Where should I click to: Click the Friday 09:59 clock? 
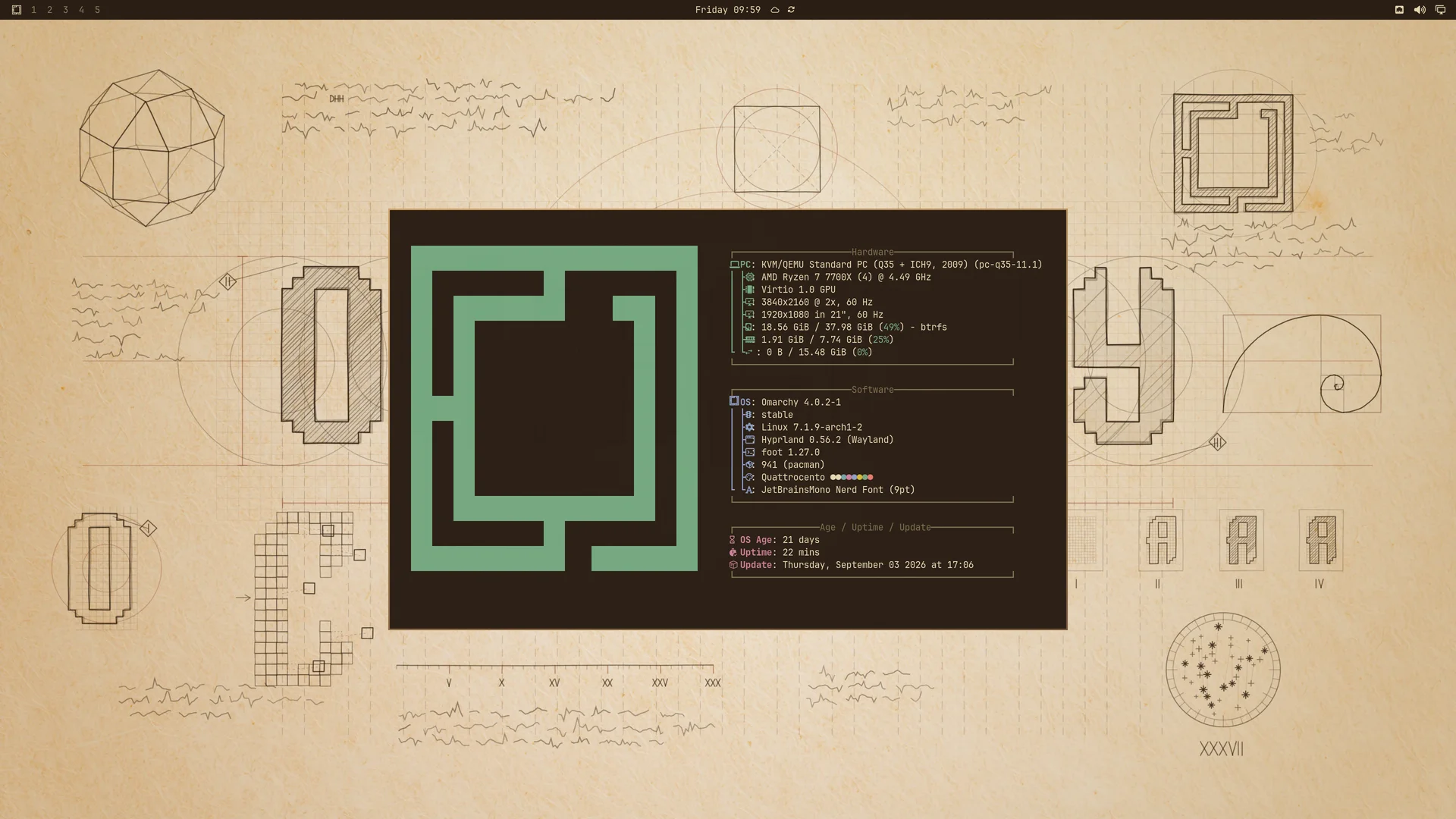pyautogui.click(x=727, y=10)
